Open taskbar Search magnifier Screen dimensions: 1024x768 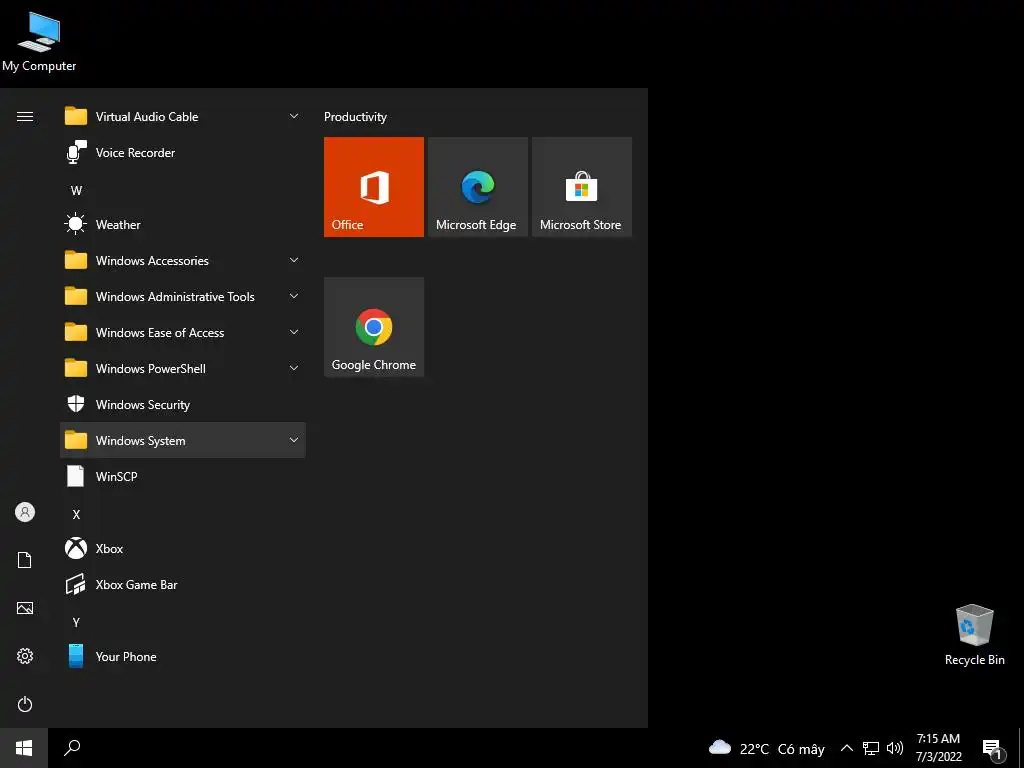tap(72, 748)
